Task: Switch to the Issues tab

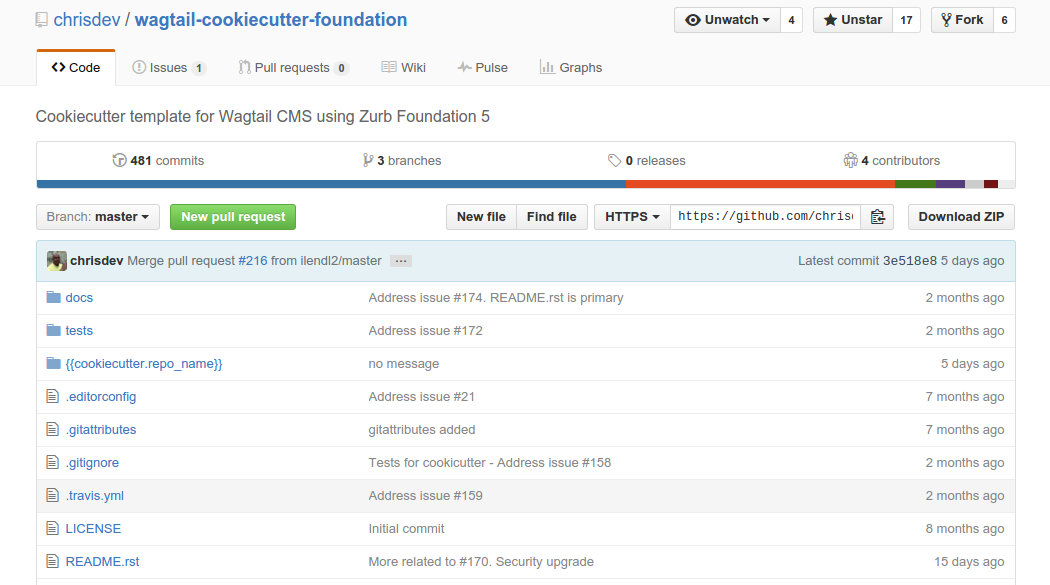Action: tap(169, 68)
